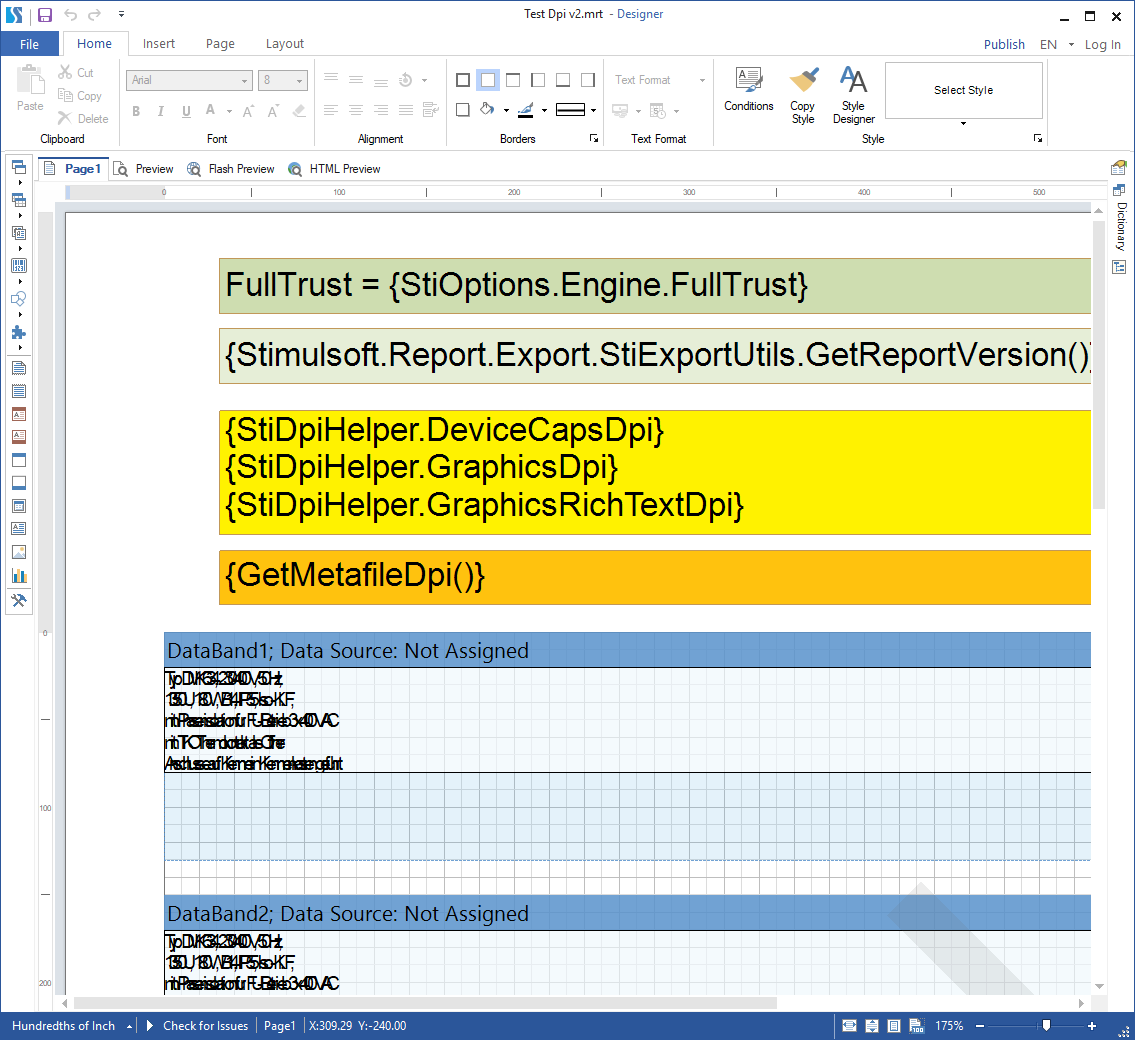1135x1040 pixels.
Task: Toggle Bottom border button
Action: [562, 80]
